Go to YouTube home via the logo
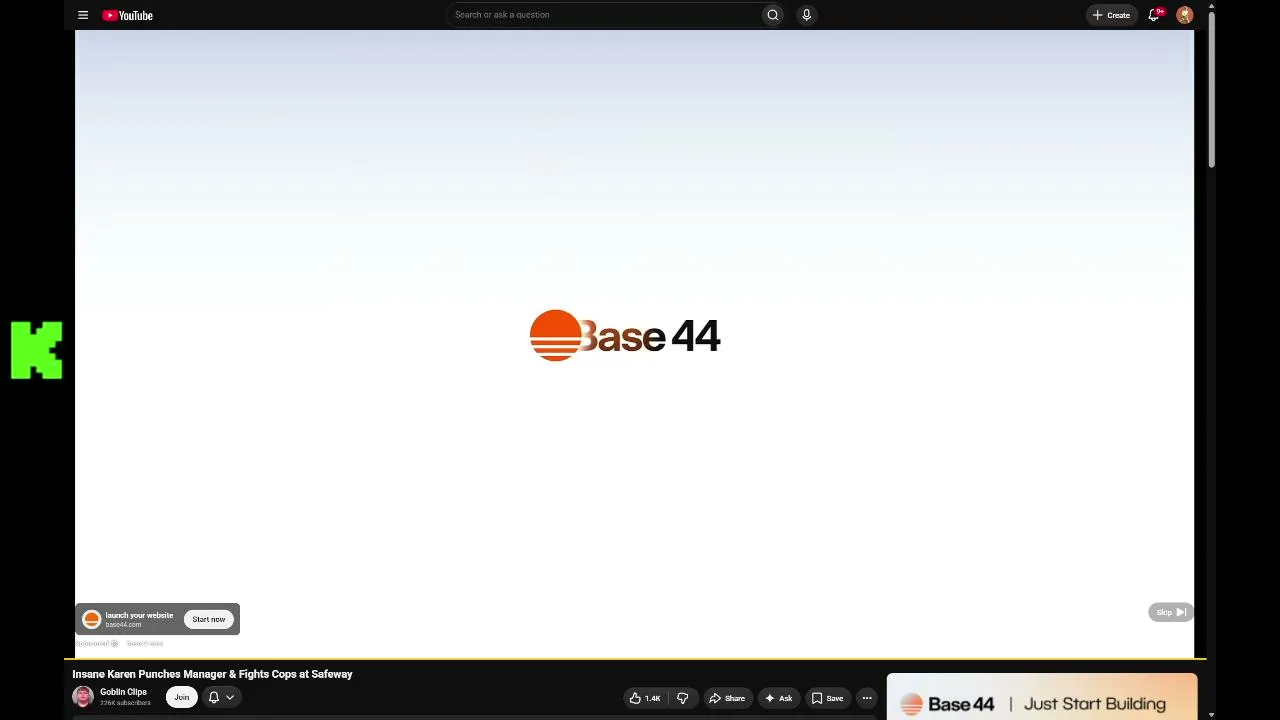The height and width of the screenshot is (720, 1280). [127, 15]
